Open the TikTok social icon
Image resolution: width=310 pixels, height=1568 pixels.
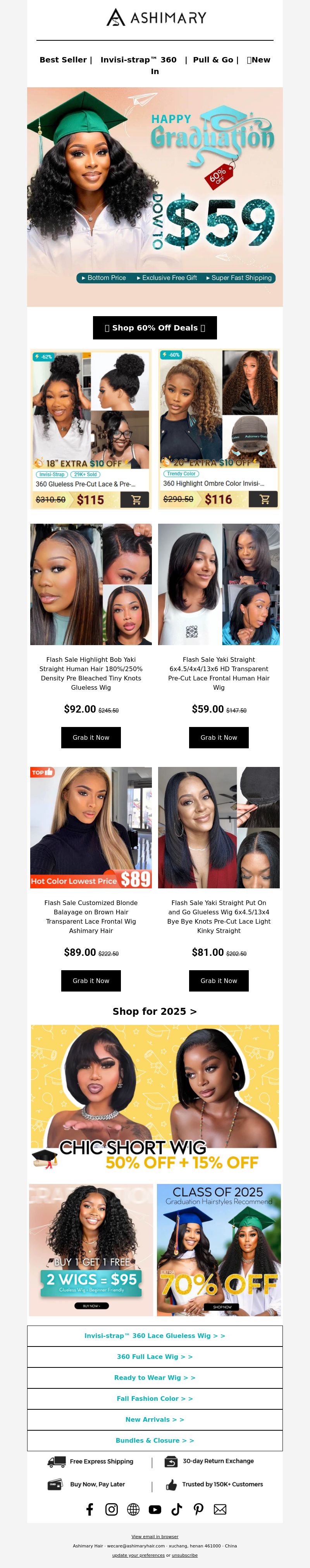(x=177, y=1509)
